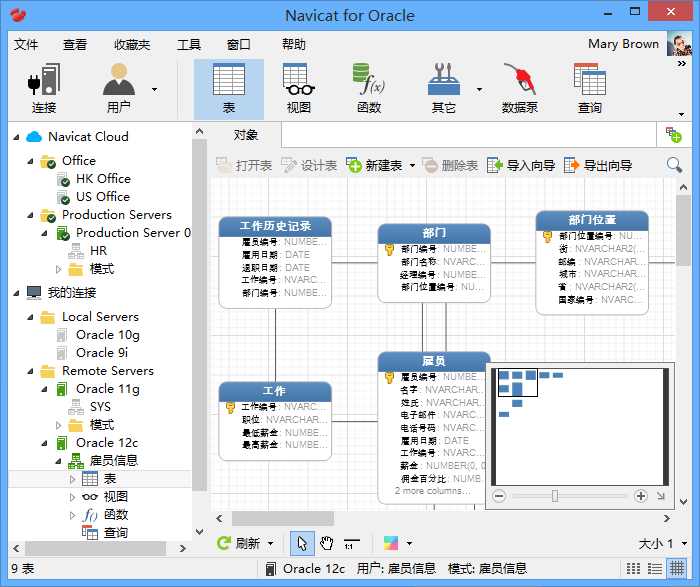This screenshot has height=587, width=700.
Task: Open the 查看 menu
Action: point(75,44)
